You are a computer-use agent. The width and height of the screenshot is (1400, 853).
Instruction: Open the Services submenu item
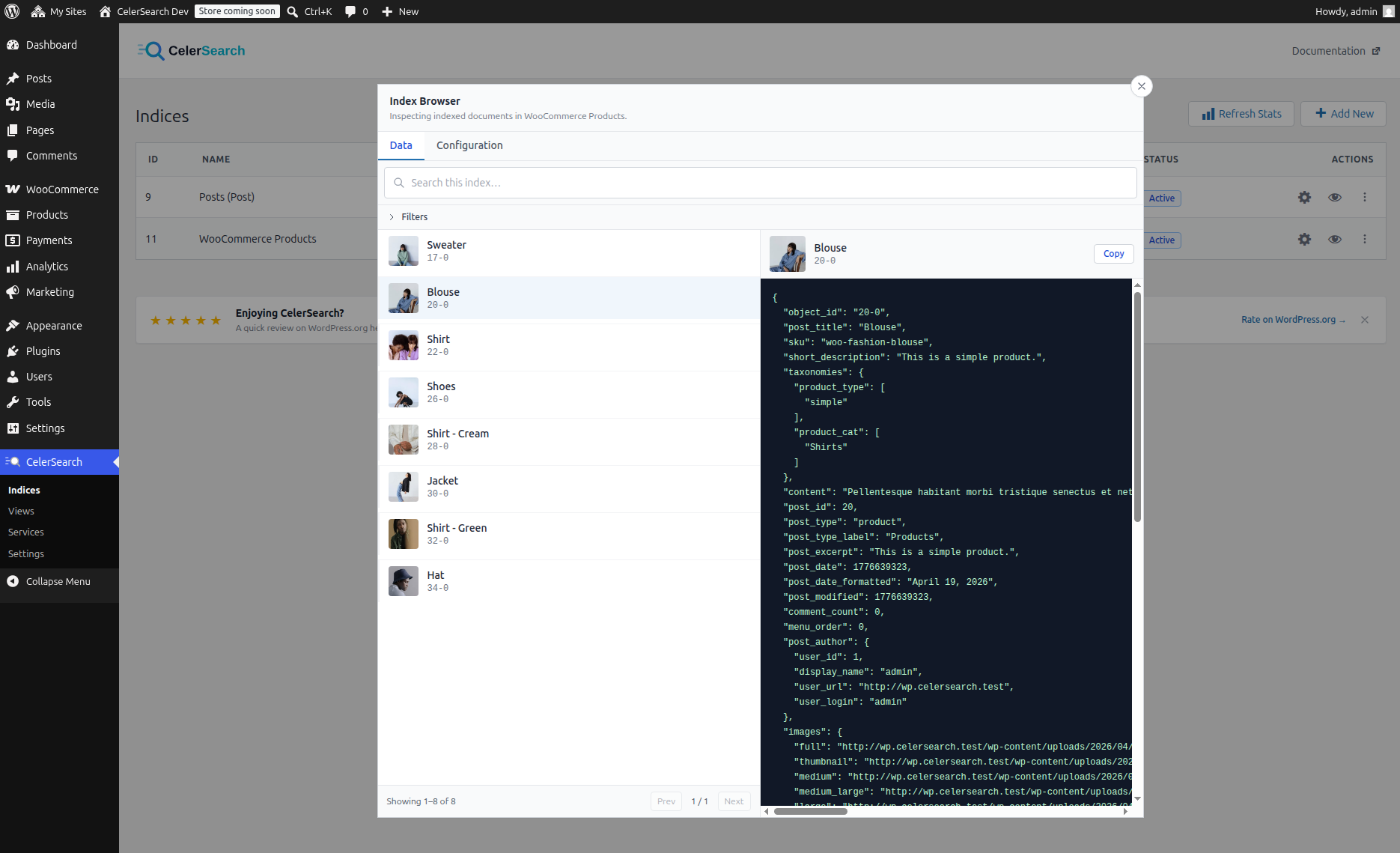pos(26,532)
